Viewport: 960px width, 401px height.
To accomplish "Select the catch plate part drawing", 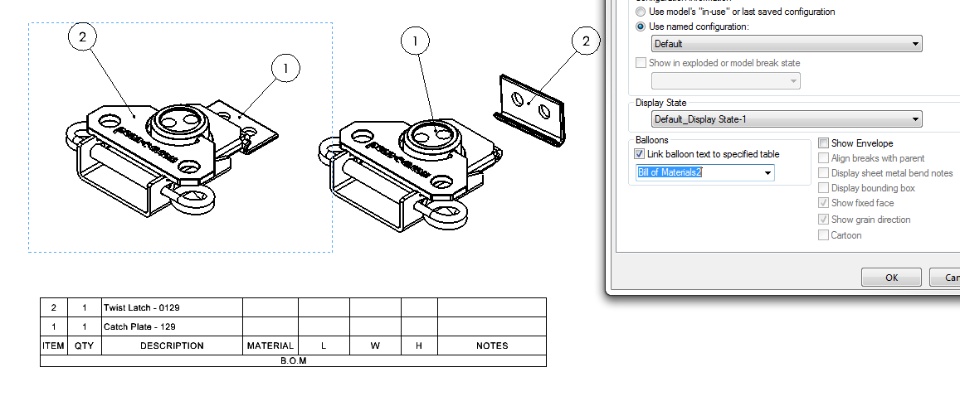I will coord(530,111).
